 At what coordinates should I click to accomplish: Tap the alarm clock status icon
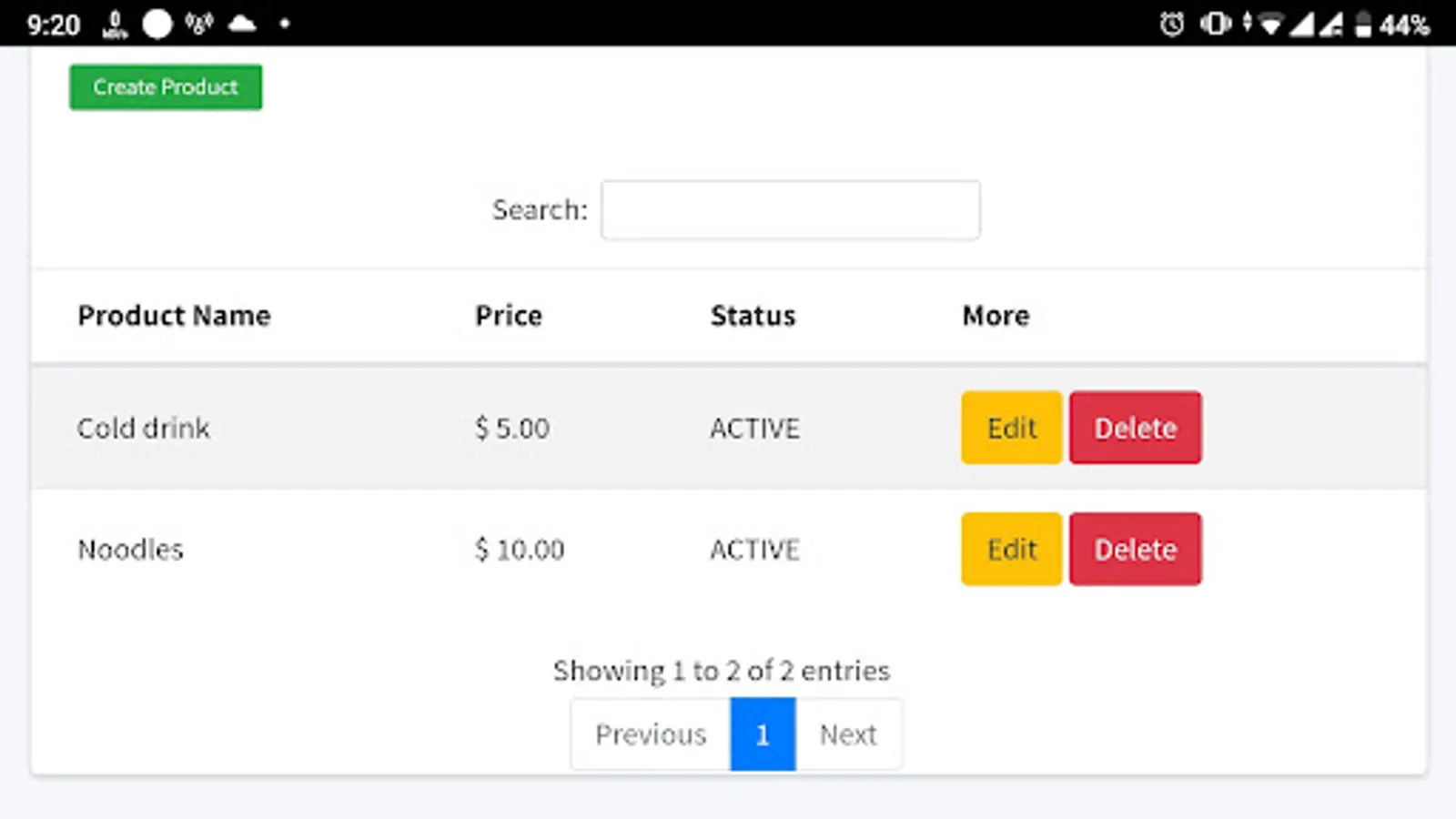[1172, 24]
